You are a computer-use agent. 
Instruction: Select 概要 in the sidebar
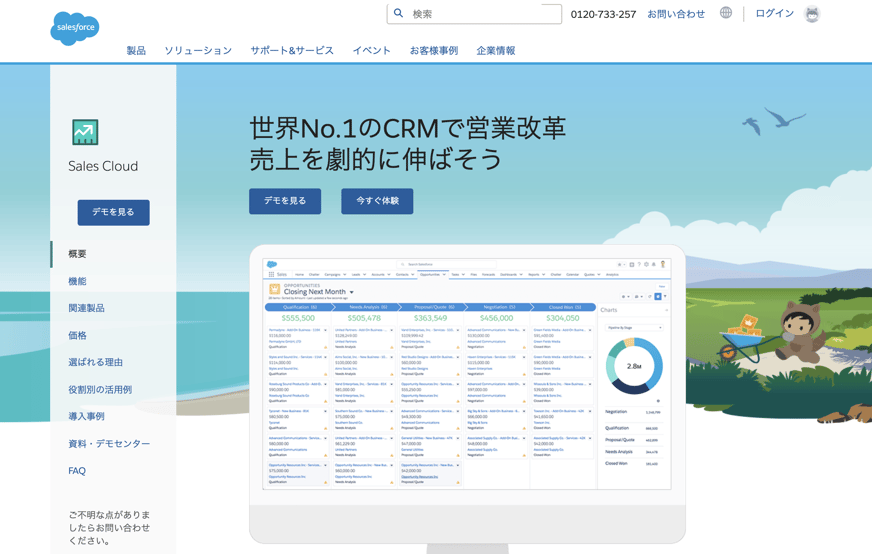point(77,254)
